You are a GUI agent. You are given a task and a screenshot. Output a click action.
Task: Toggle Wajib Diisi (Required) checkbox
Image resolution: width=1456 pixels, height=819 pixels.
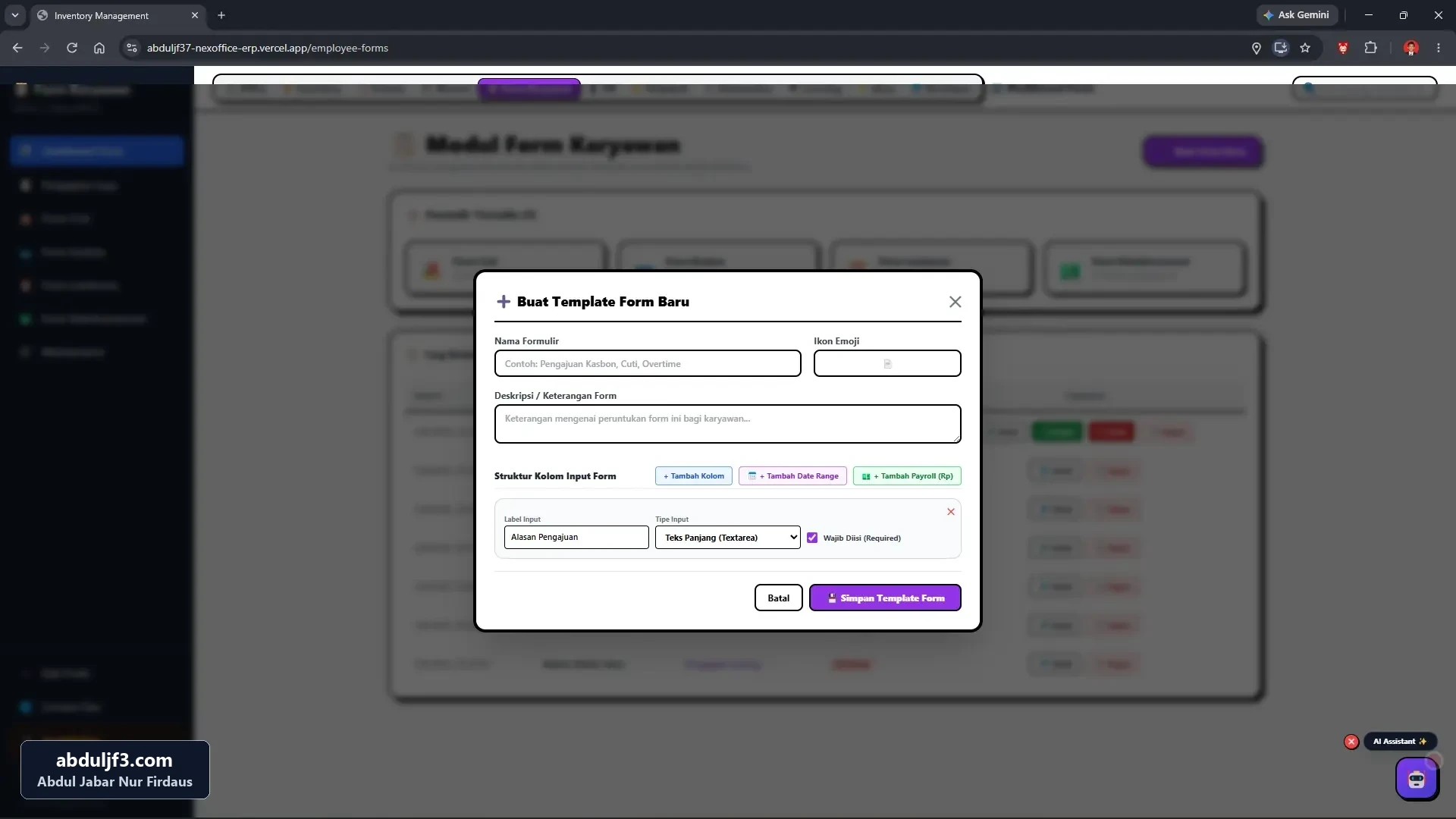[812, 538]
